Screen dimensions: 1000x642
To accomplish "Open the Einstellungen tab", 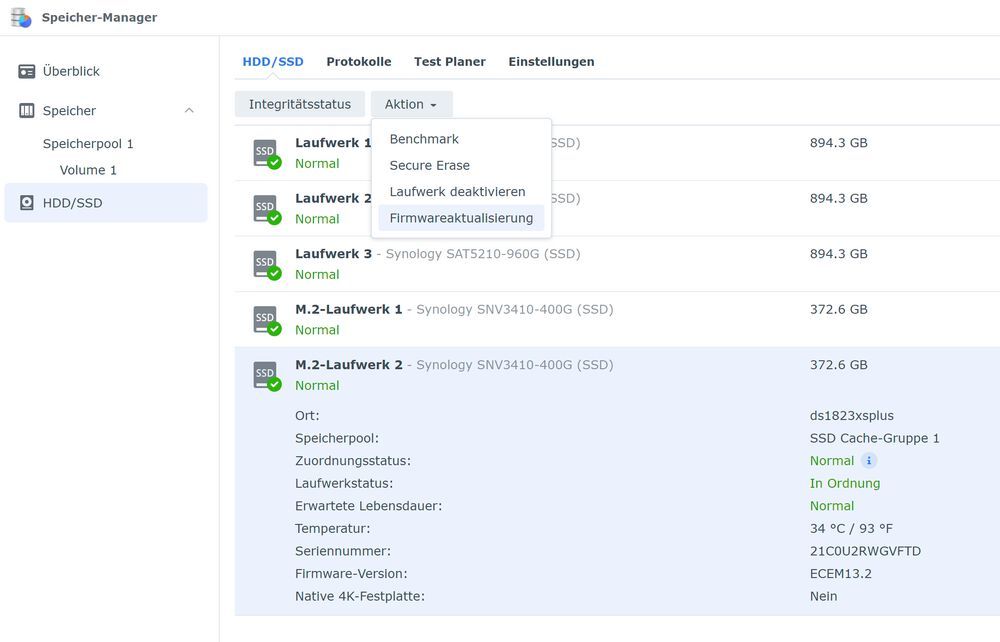I will 551,62.
